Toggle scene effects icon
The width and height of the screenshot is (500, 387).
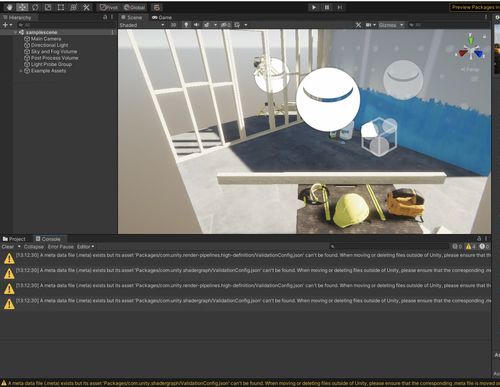207,25
